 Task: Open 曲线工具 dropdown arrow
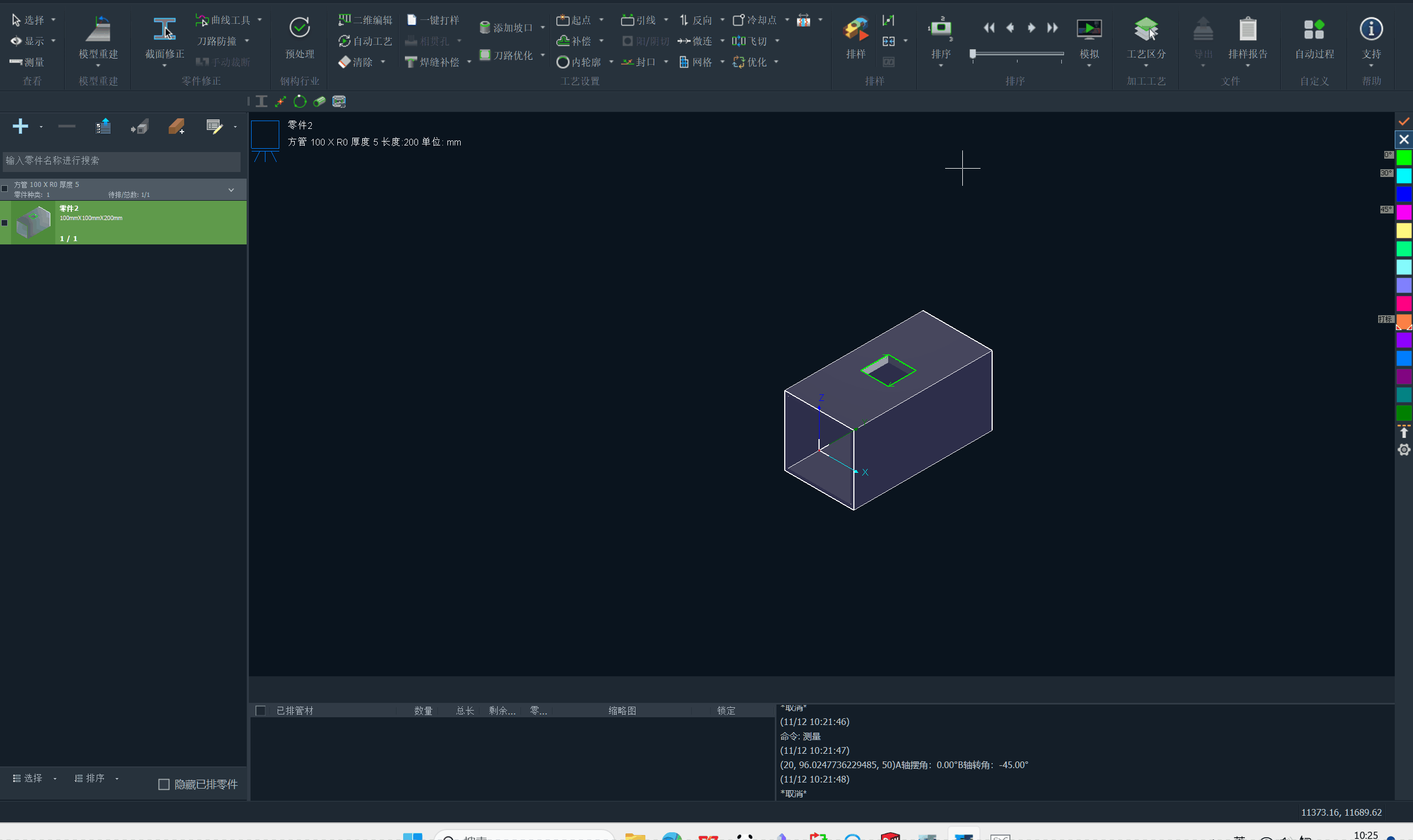point(260,20)
